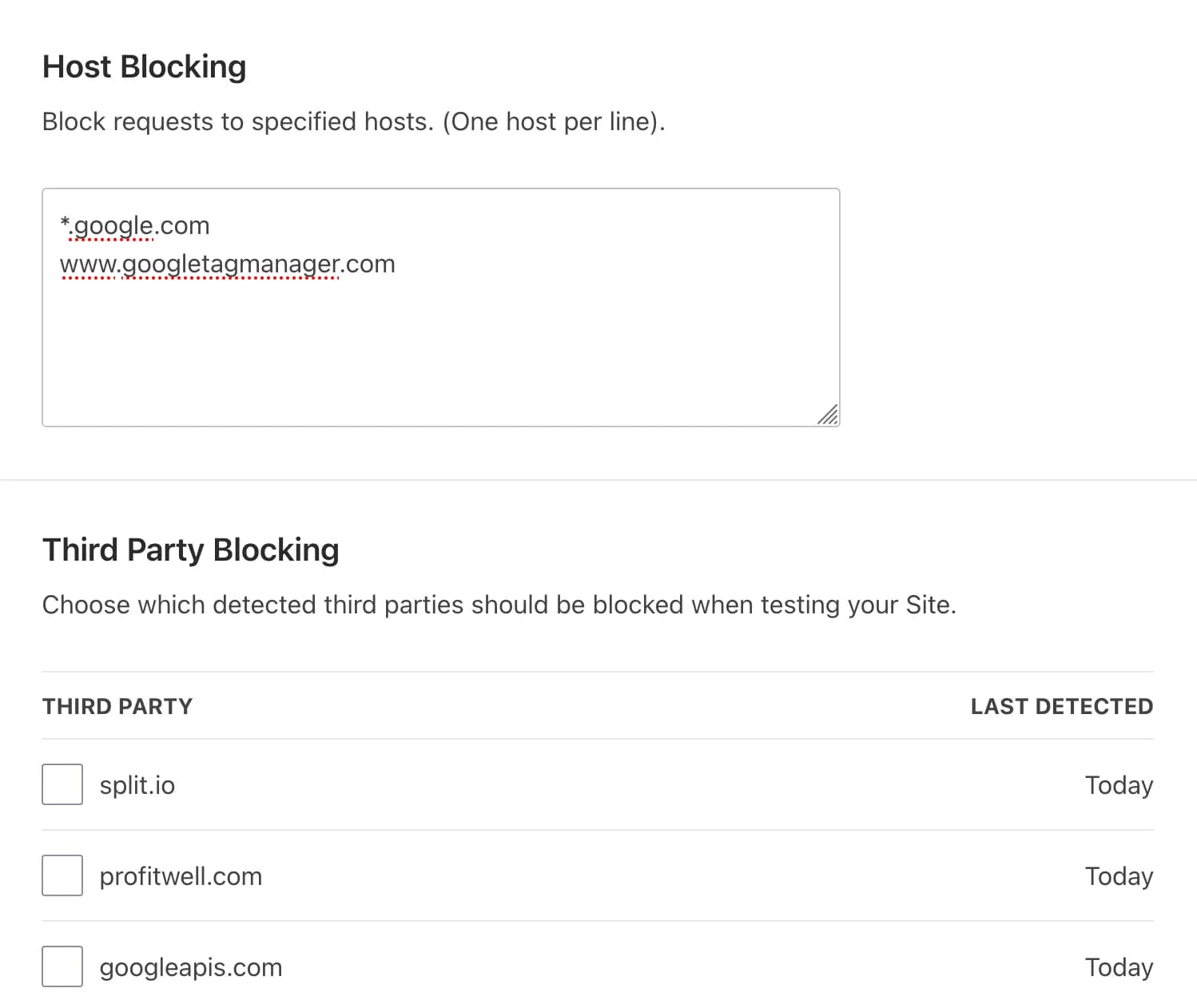Viewport: 1197px width, 1008px height.
Task: Click the profitwell.com third party name
Action: point(181,875)
